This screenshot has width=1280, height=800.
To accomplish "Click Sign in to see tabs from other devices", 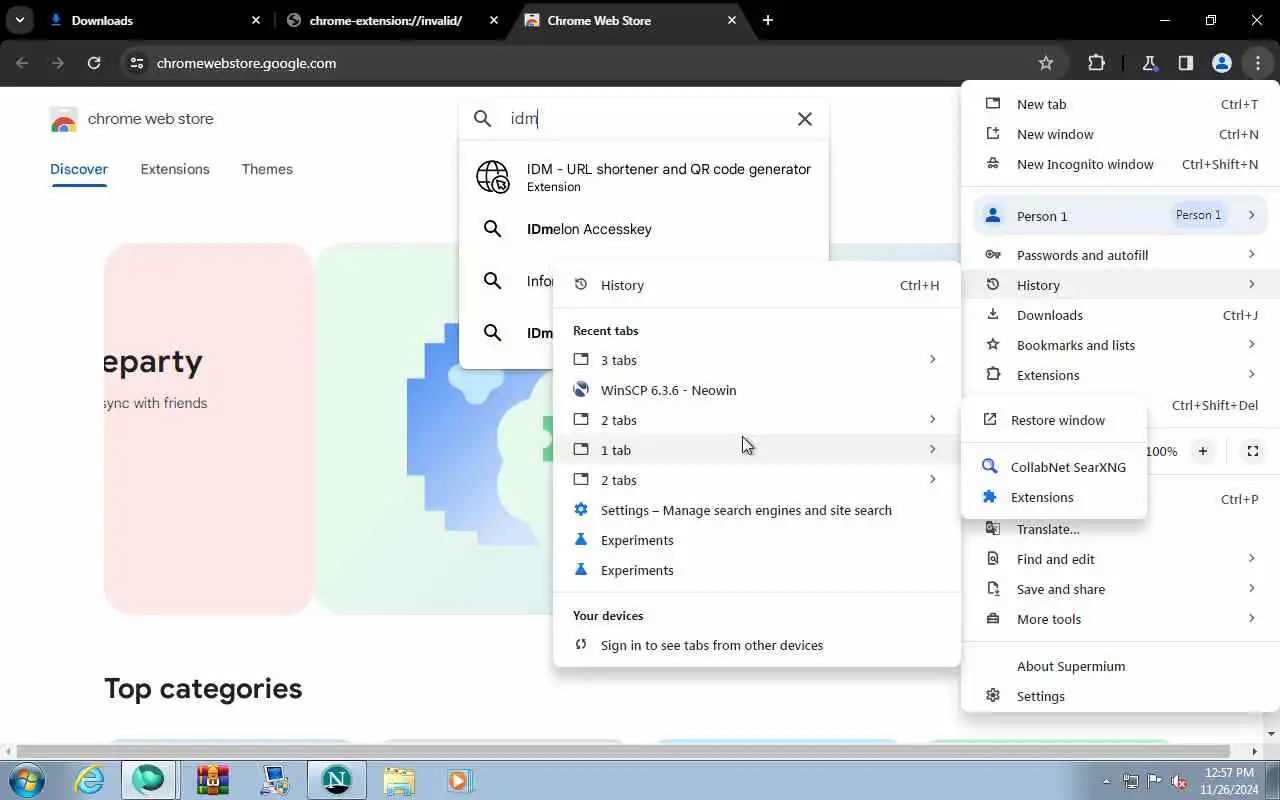I will 756,645.
